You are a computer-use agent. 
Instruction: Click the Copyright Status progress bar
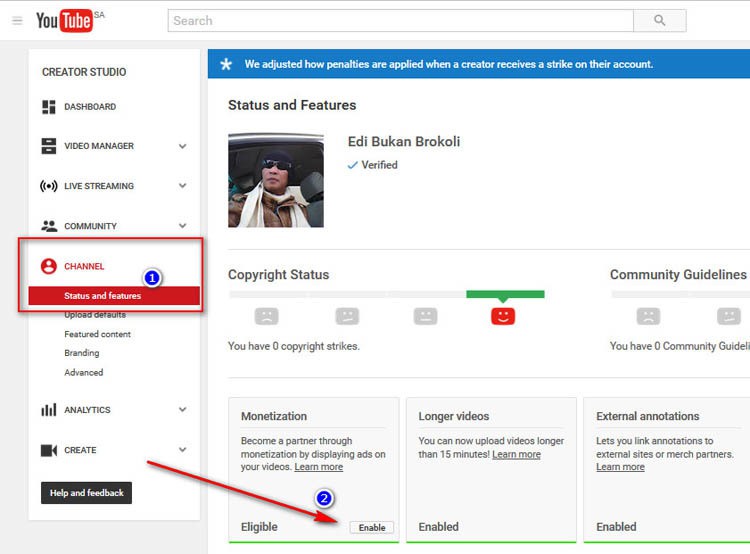[x=386, y=294]
